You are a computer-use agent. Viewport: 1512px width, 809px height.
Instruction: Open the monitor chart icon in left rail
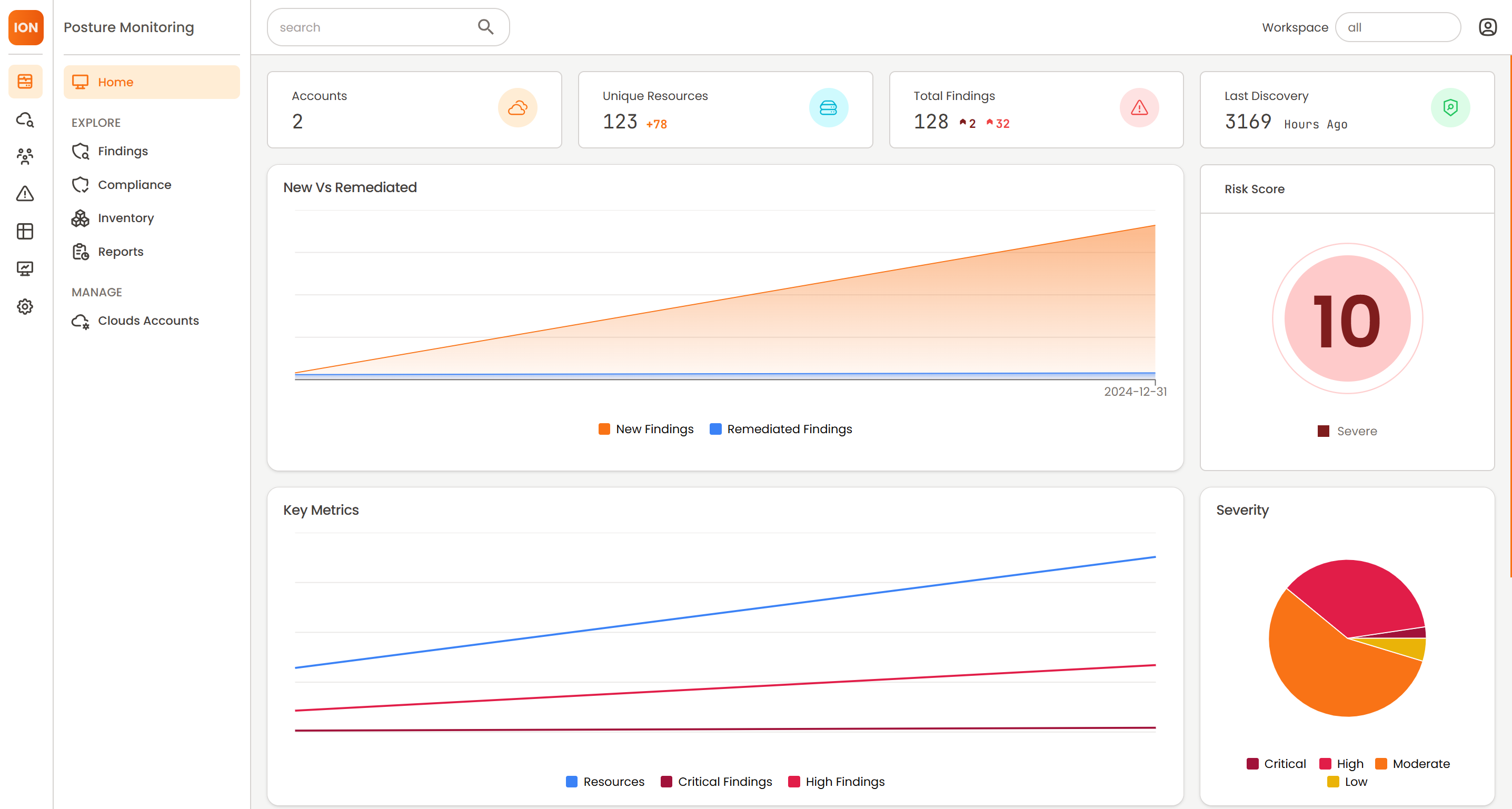[x=25, y=268]
